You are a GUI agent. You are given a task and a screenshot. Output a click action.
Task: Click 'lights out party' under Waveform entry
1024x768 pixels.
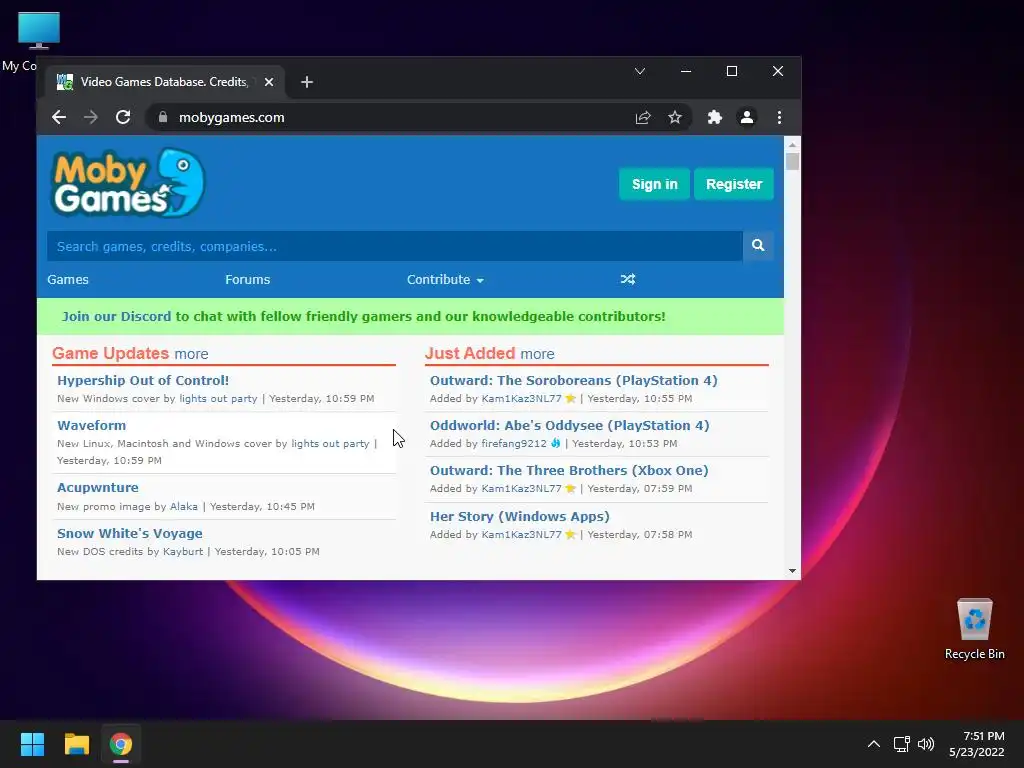pos(330,443)
